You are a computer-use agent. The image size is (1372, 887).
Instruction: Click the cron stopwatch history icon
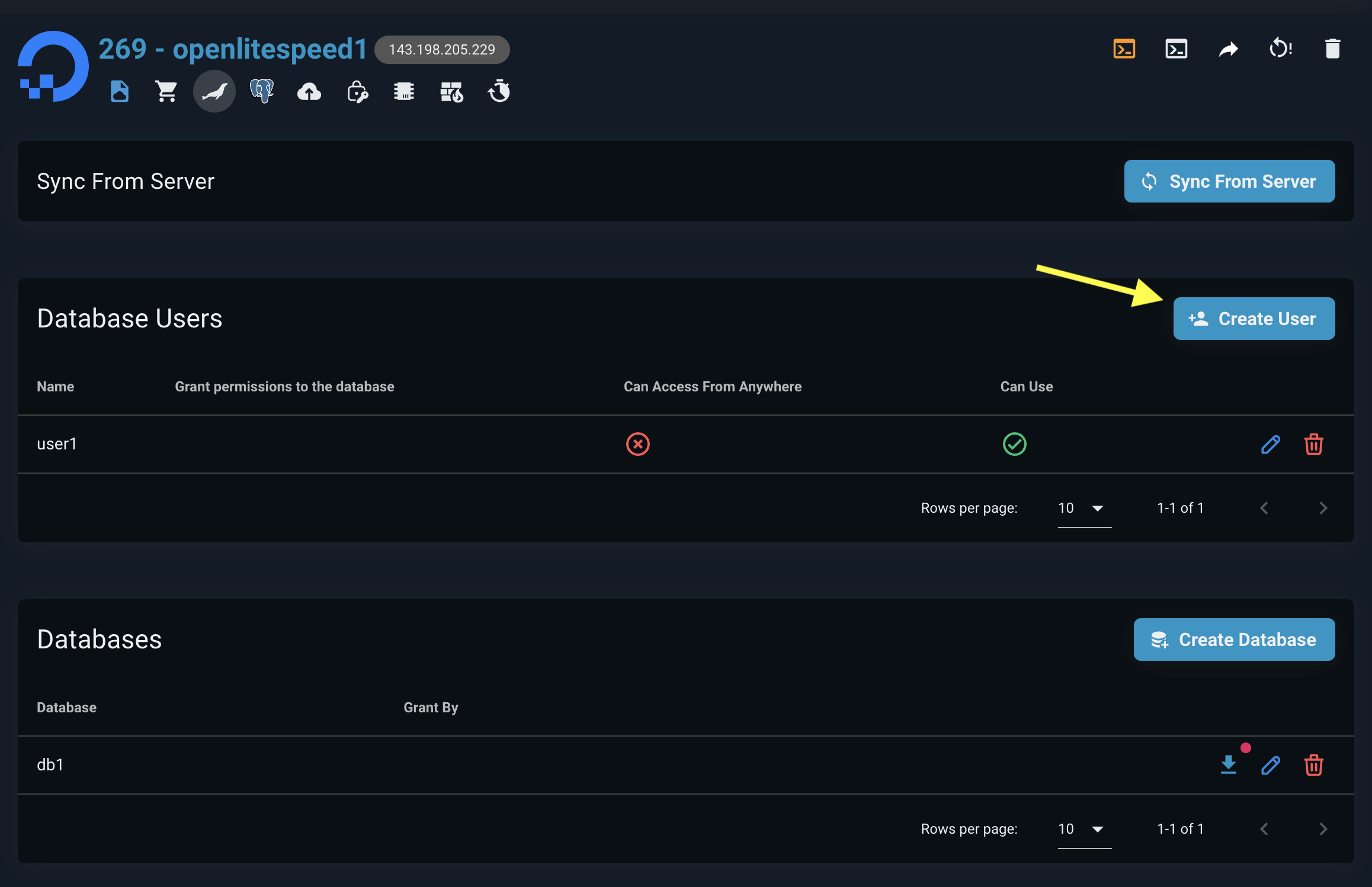(499, 91)
